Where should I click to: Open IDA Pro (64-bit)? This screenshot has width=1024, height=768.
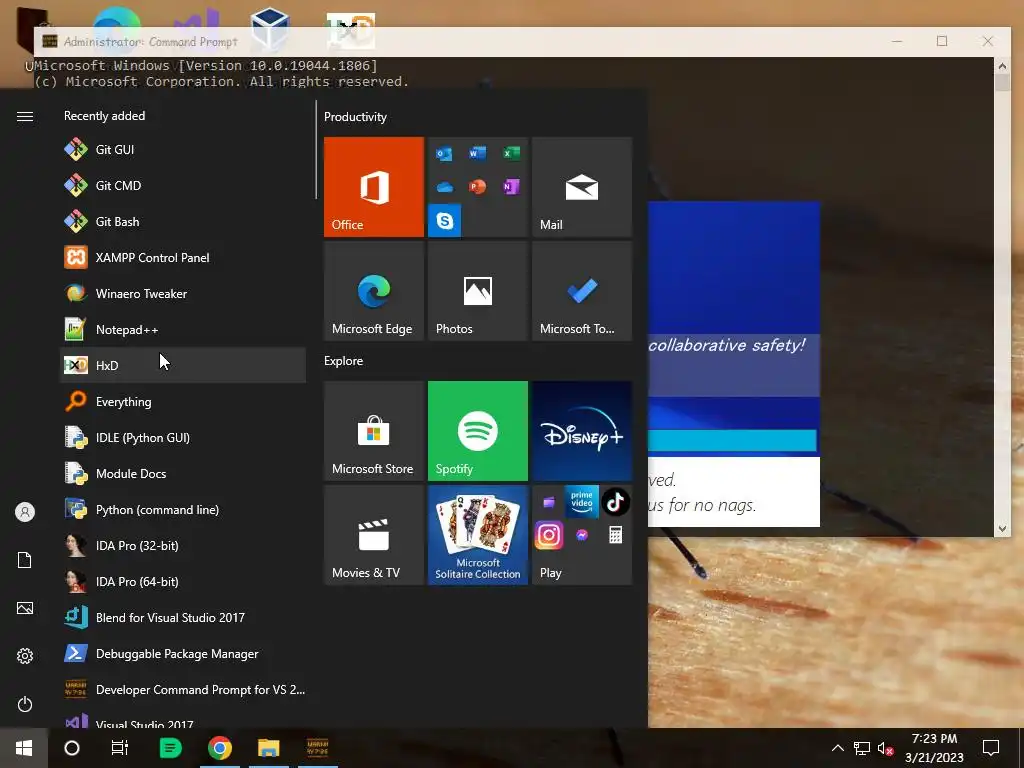(183, 581)
